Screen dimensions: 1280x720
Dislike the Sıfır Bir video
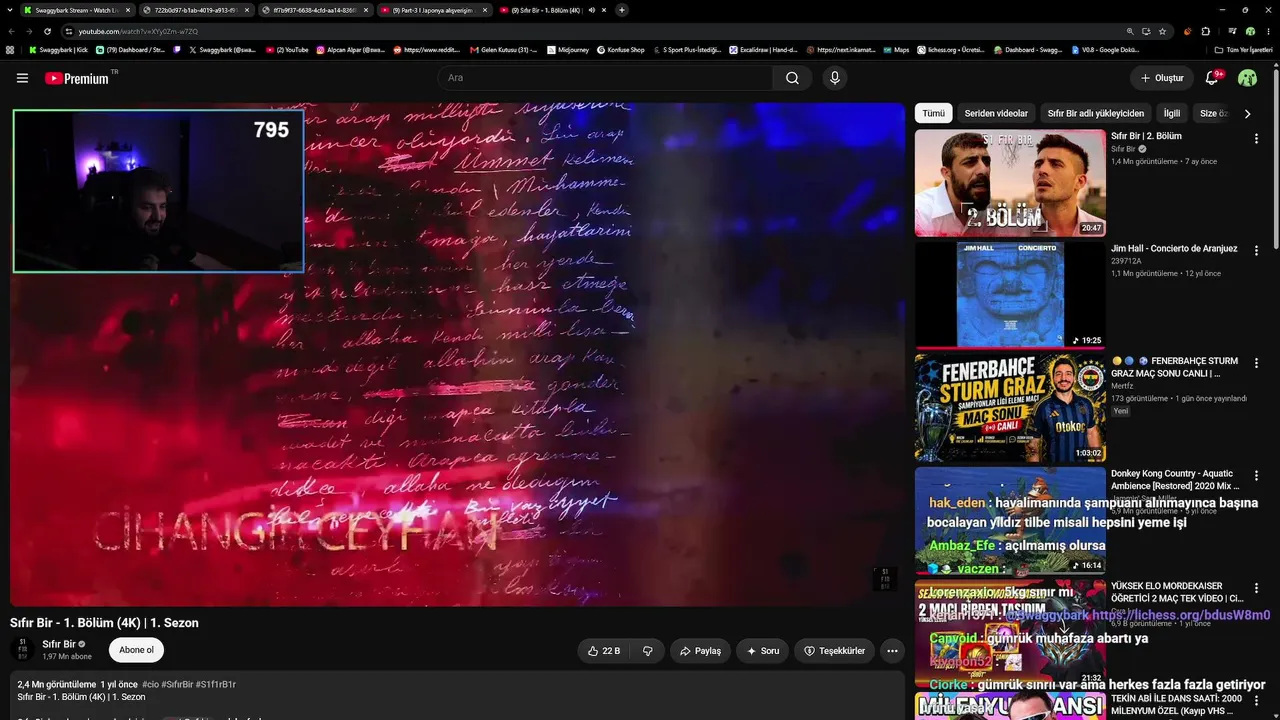click(647, 651)
